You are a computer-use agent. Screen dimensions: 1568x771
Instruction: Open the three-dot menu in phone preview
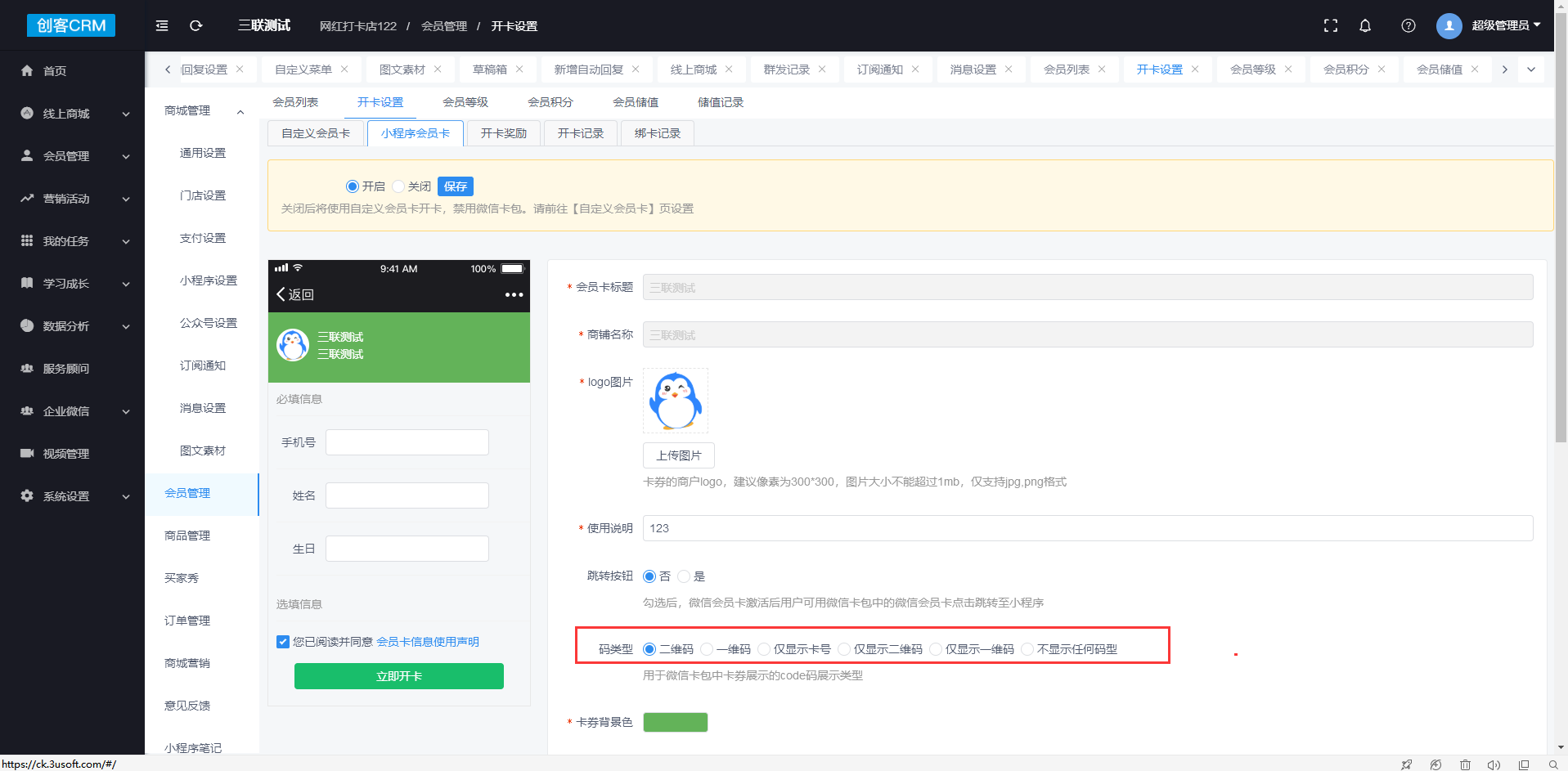tap(514, 294)
